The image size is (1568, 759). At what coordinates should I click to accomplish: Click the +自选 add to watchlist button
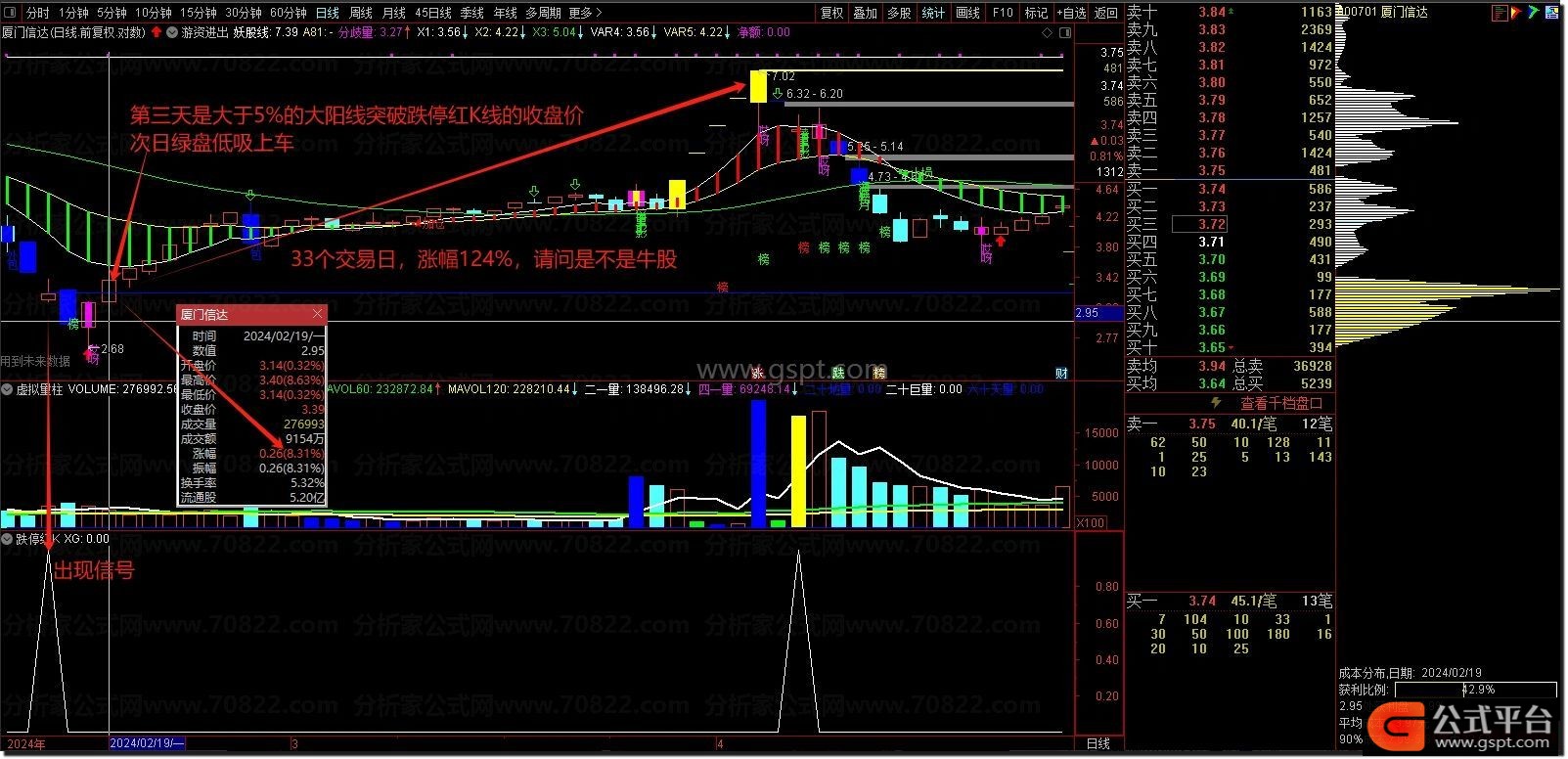click(1071, 13)
